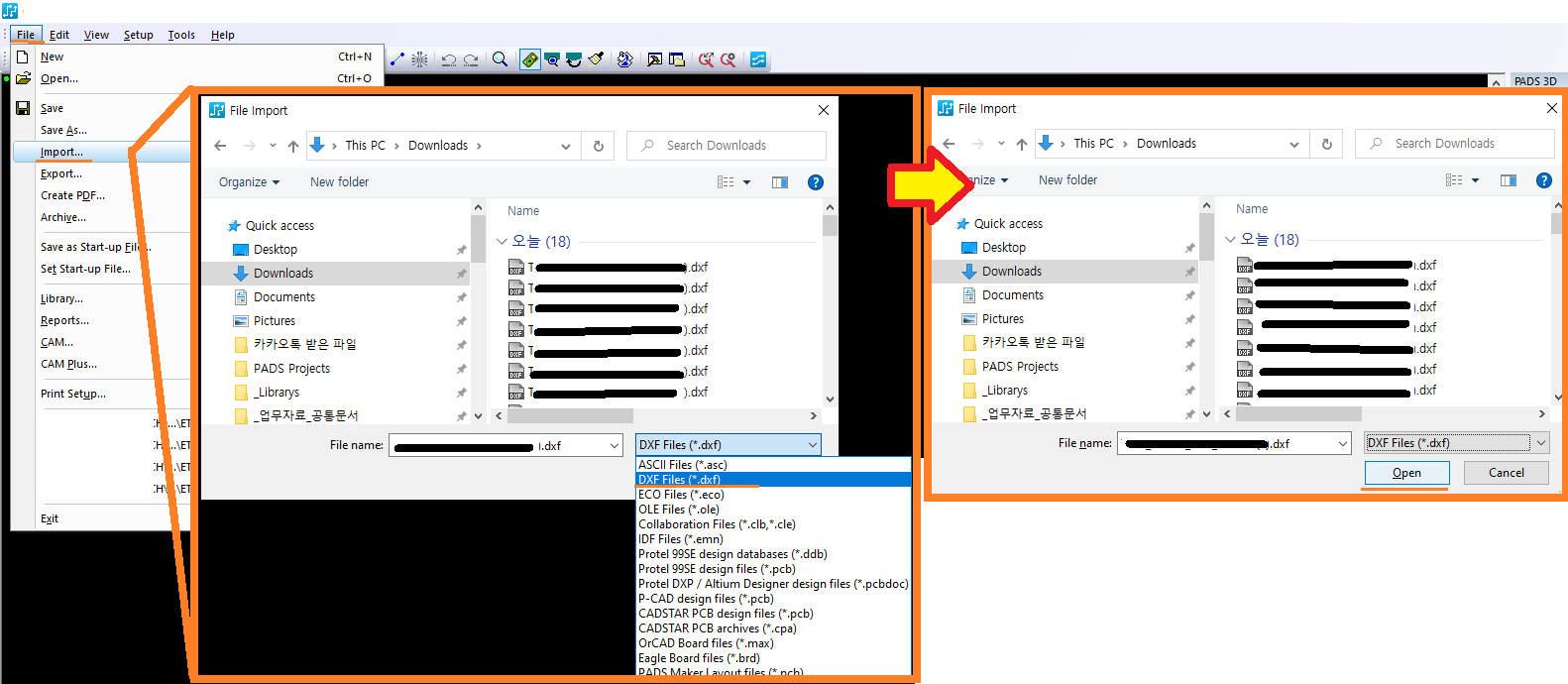Open view options arrow in right dialog
The height and width of the screenshot is (684, 1568).
pyautogui.click(x=1476, y=180)
